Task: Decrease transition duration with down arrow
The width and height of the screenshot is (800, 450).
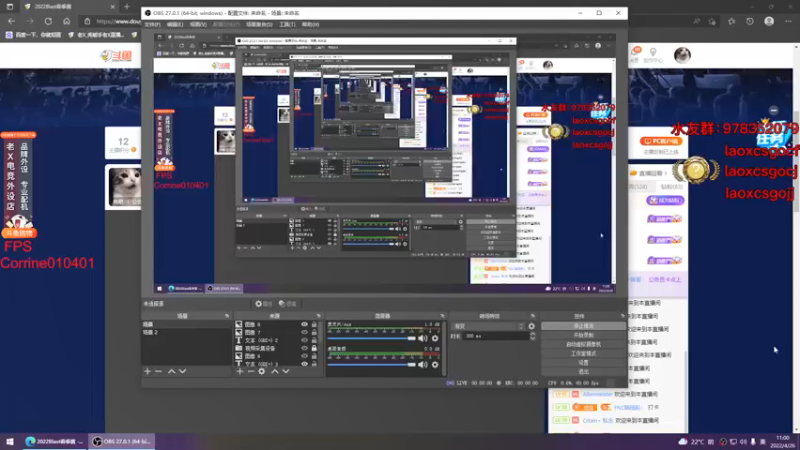Action: [x=533, y=338]
